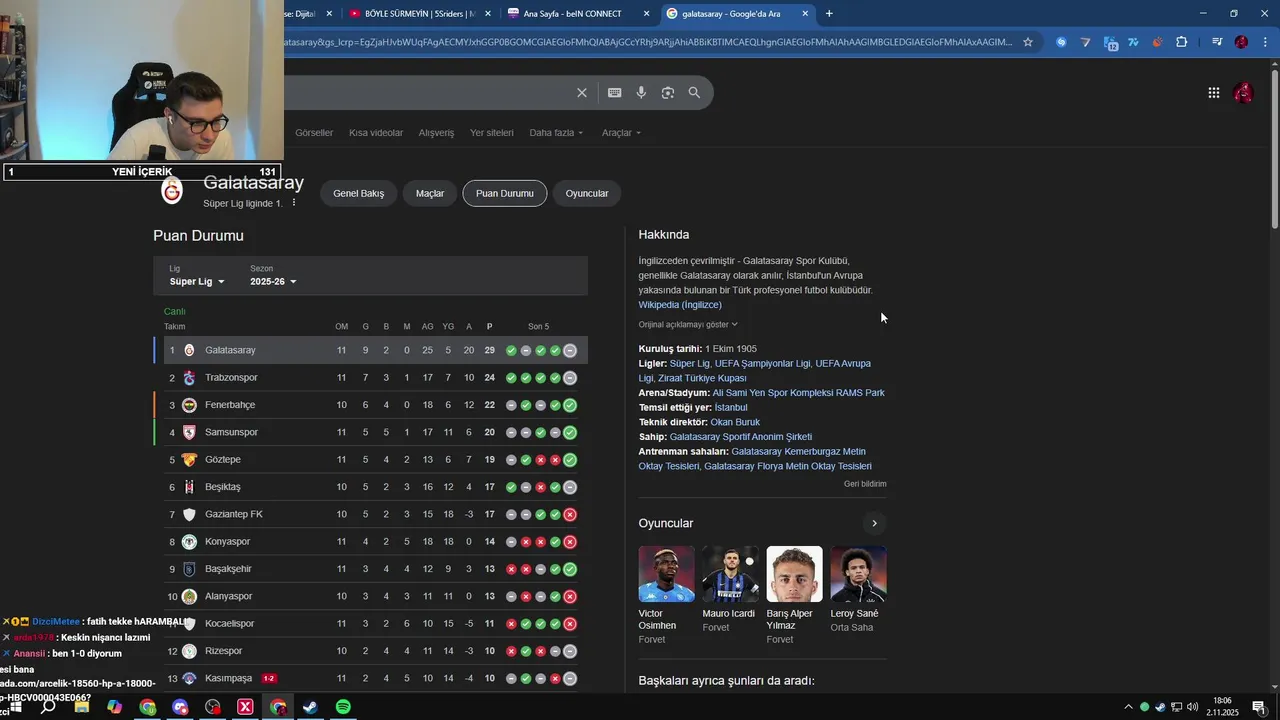Click the Kasımpaşa live score 1-2 badge
The width and height of the screenshot is (1280, 720).
click(269, 678)
